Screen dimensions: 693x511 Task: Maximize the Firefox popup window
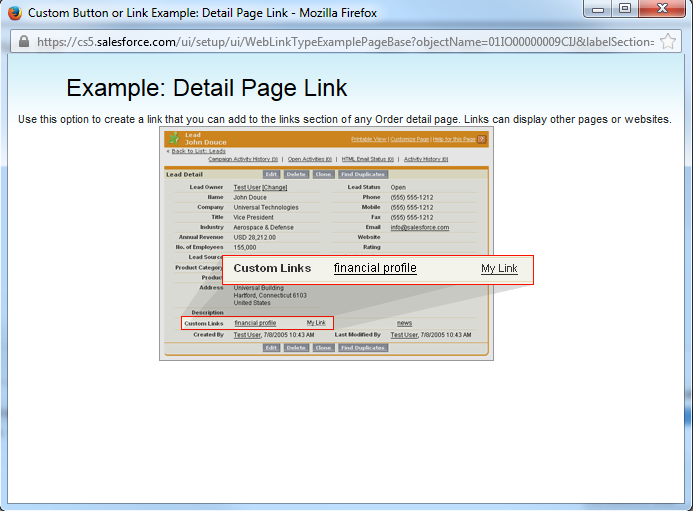click(624, 9)
